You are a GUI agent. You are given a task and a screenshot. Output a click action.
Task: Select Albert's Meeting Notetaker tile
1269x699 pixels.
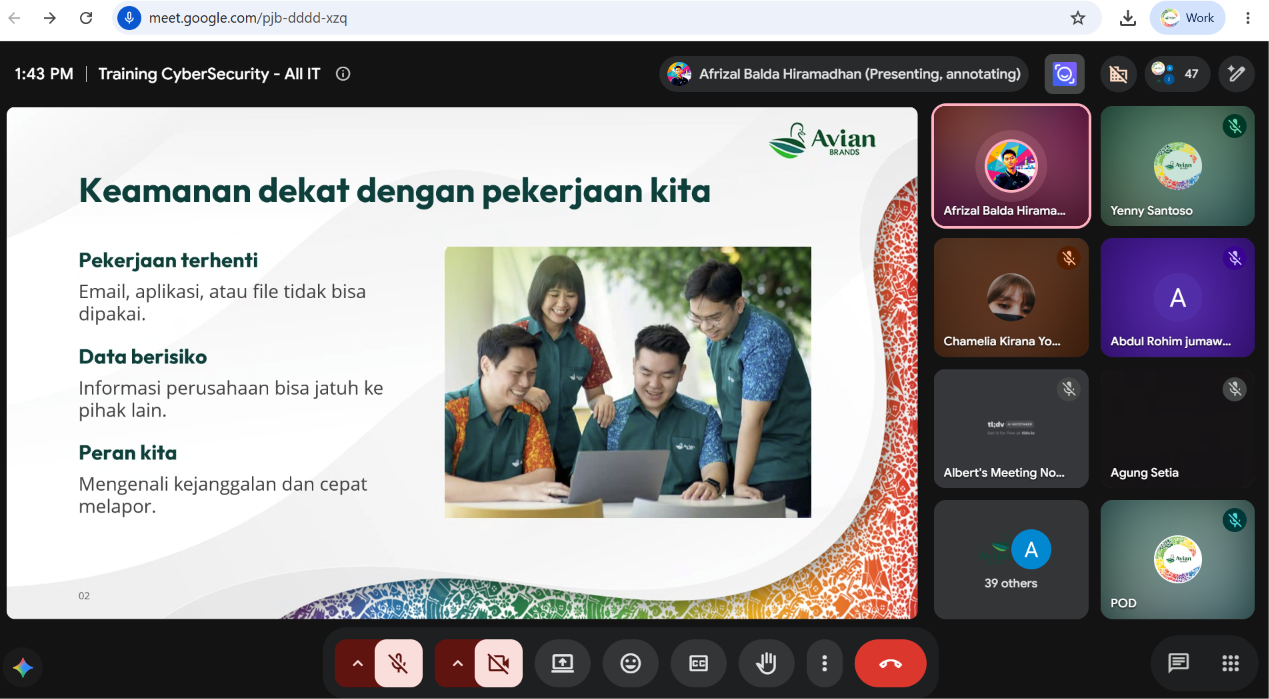1011,428
